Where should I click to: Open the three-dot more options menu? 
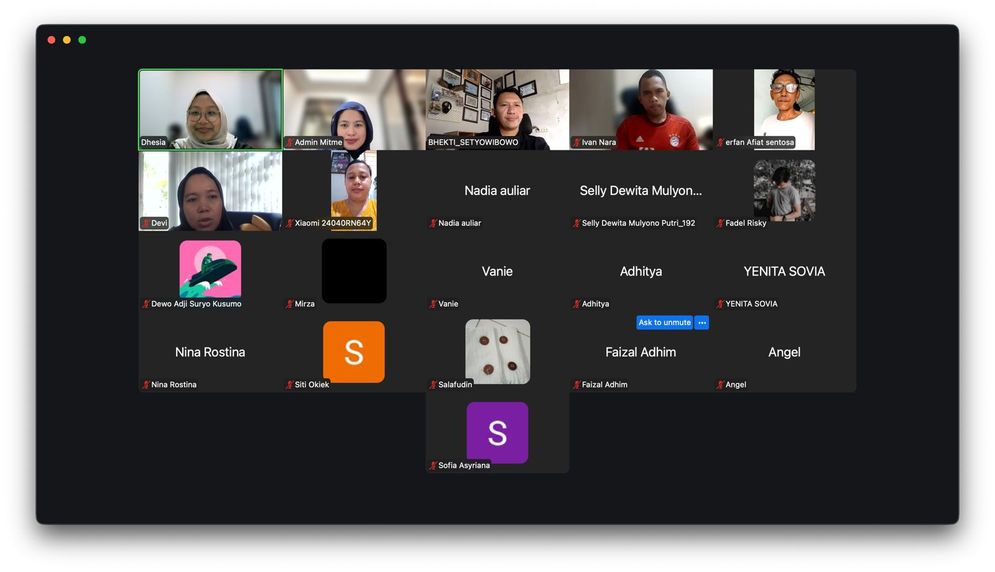(702, 323)
